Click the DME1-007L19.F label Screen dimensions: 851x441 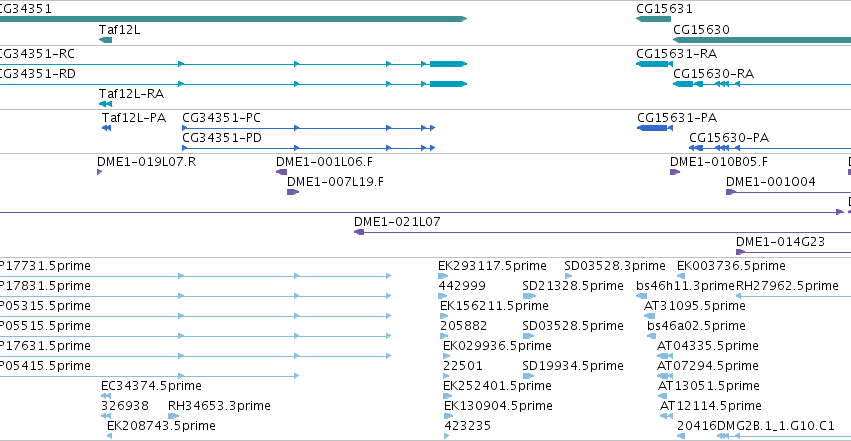[335, 182]
